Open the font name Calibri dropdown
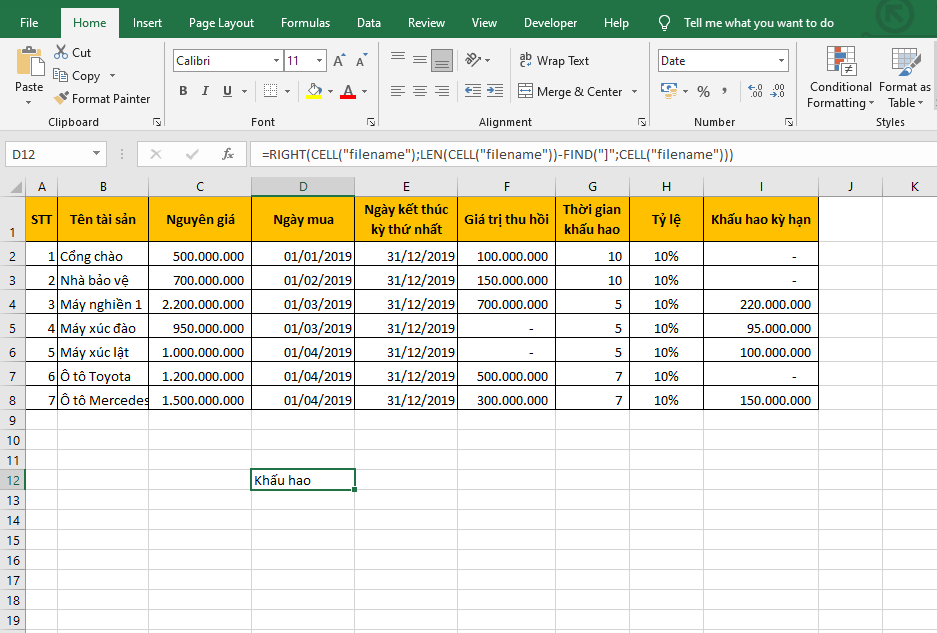This screenshot has height=633, width=937. coord(276,61)
